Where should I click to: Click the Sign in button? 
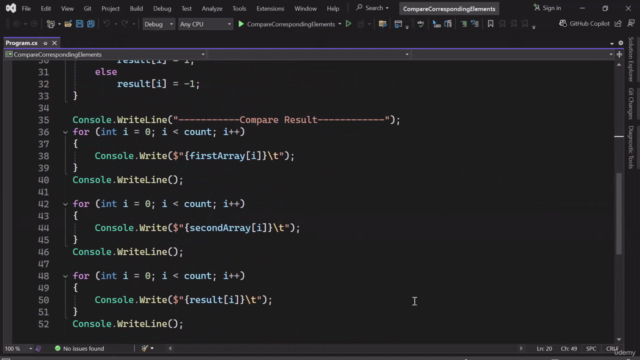(x=547, y=8)
